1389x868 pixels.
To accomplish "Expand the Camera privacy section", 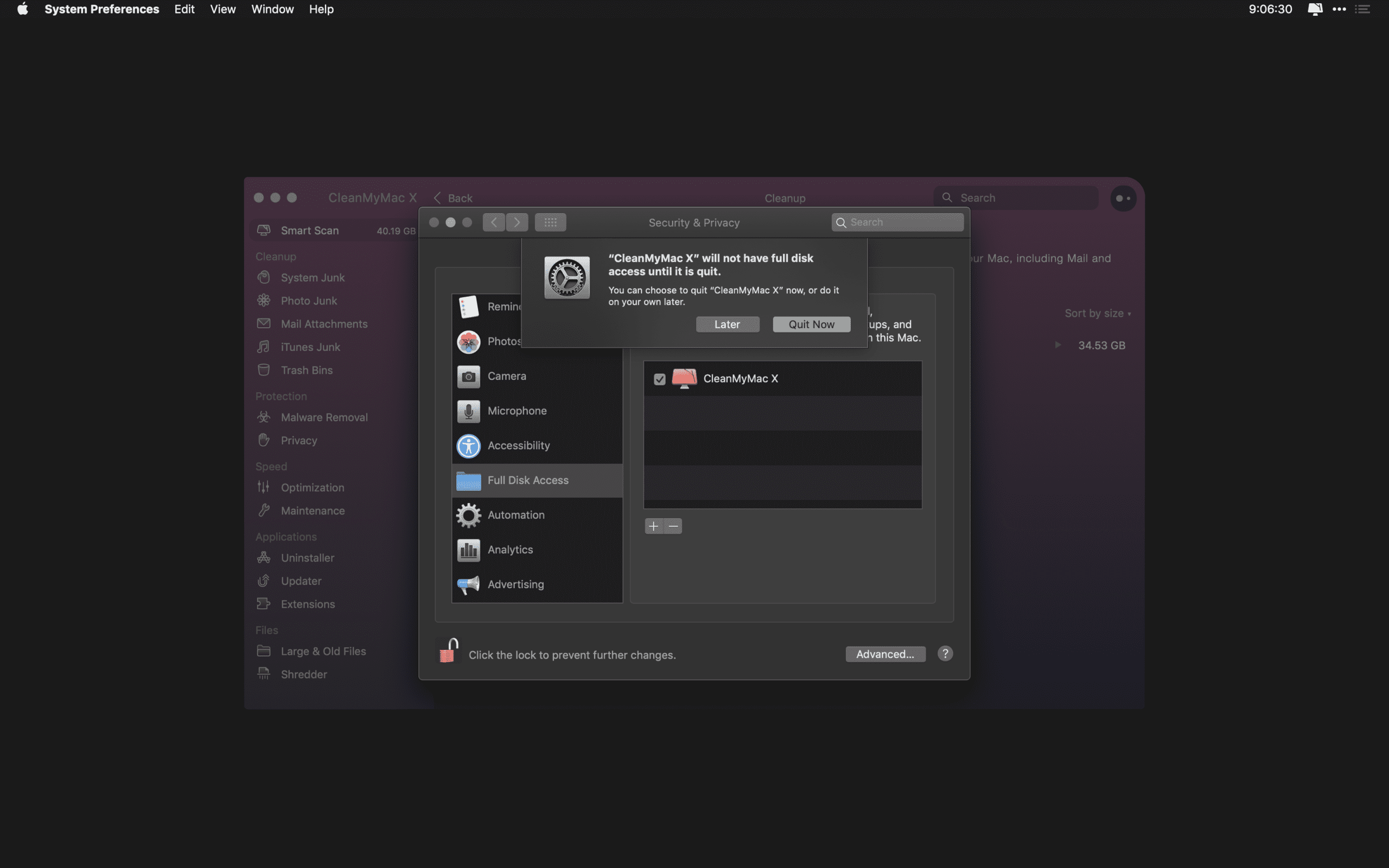I will coord(506,376).
